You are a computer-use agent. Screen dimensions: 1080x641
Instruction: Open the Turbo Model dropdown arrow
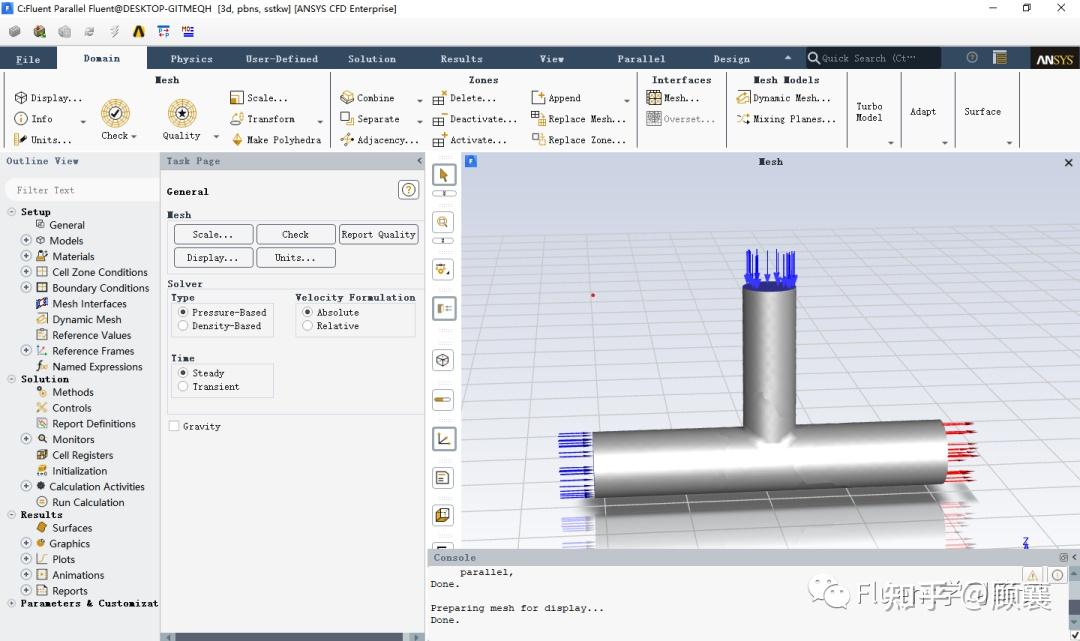pos(891,143)
